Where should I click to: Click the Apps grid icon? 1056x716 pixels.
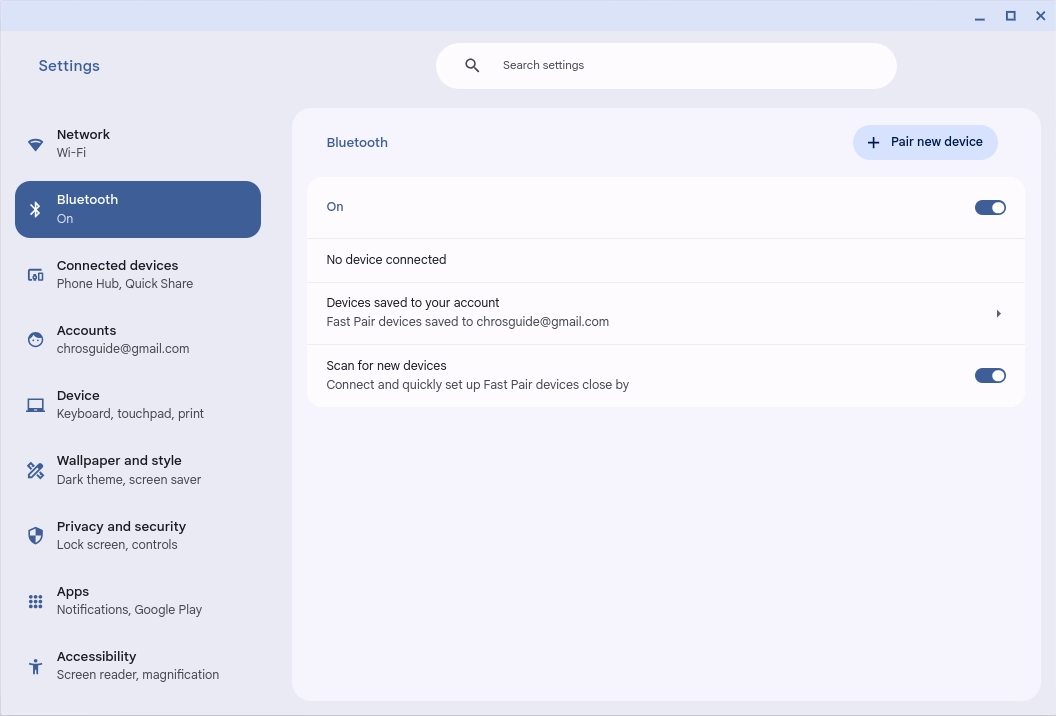click(x=36, y=601)
